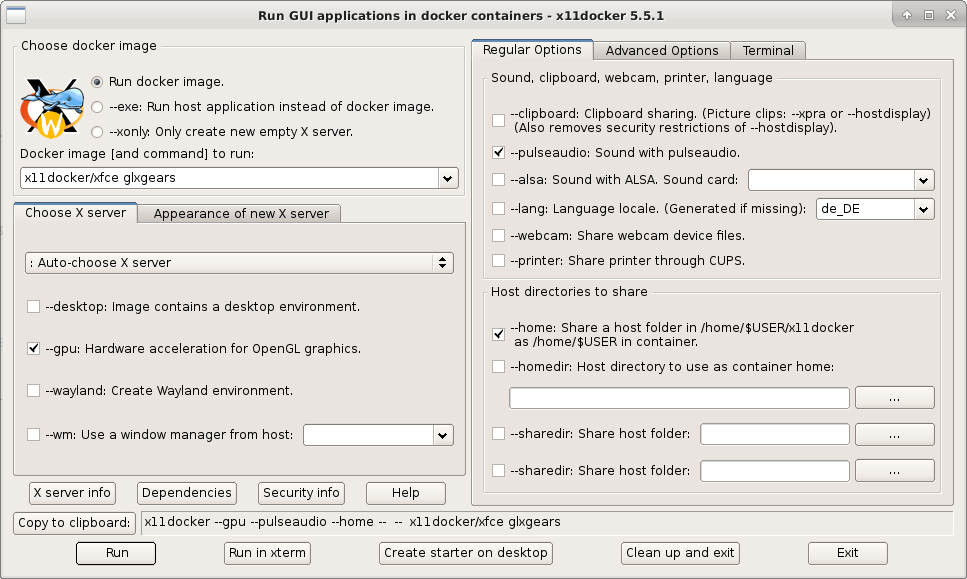Viewport: 967px width, 579px height.
Task: Open the ALSA sound card dropdown
Action: (x=923, y=181)
